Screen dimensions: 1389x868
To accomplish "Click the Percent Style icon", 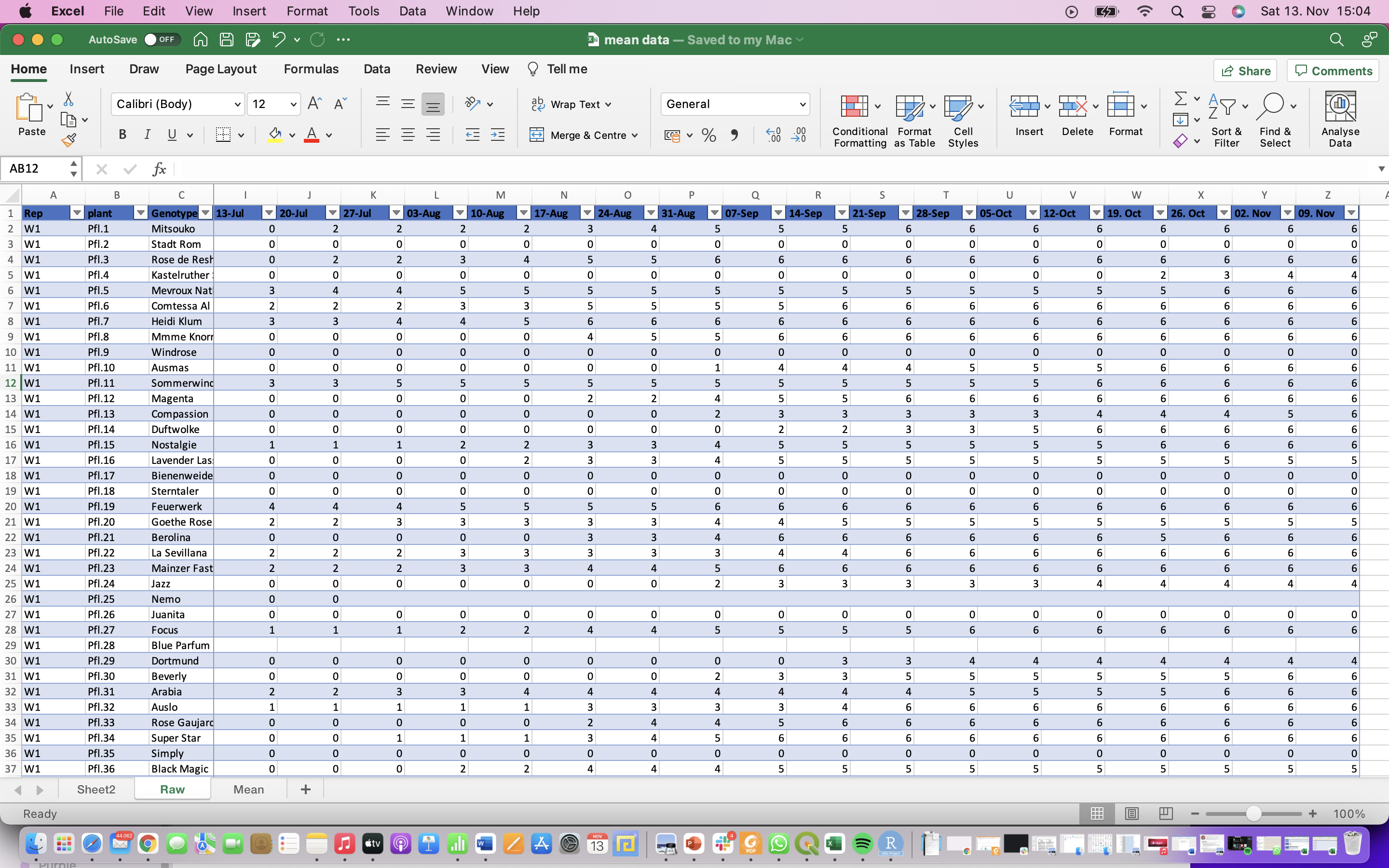I will coord(708,135).
